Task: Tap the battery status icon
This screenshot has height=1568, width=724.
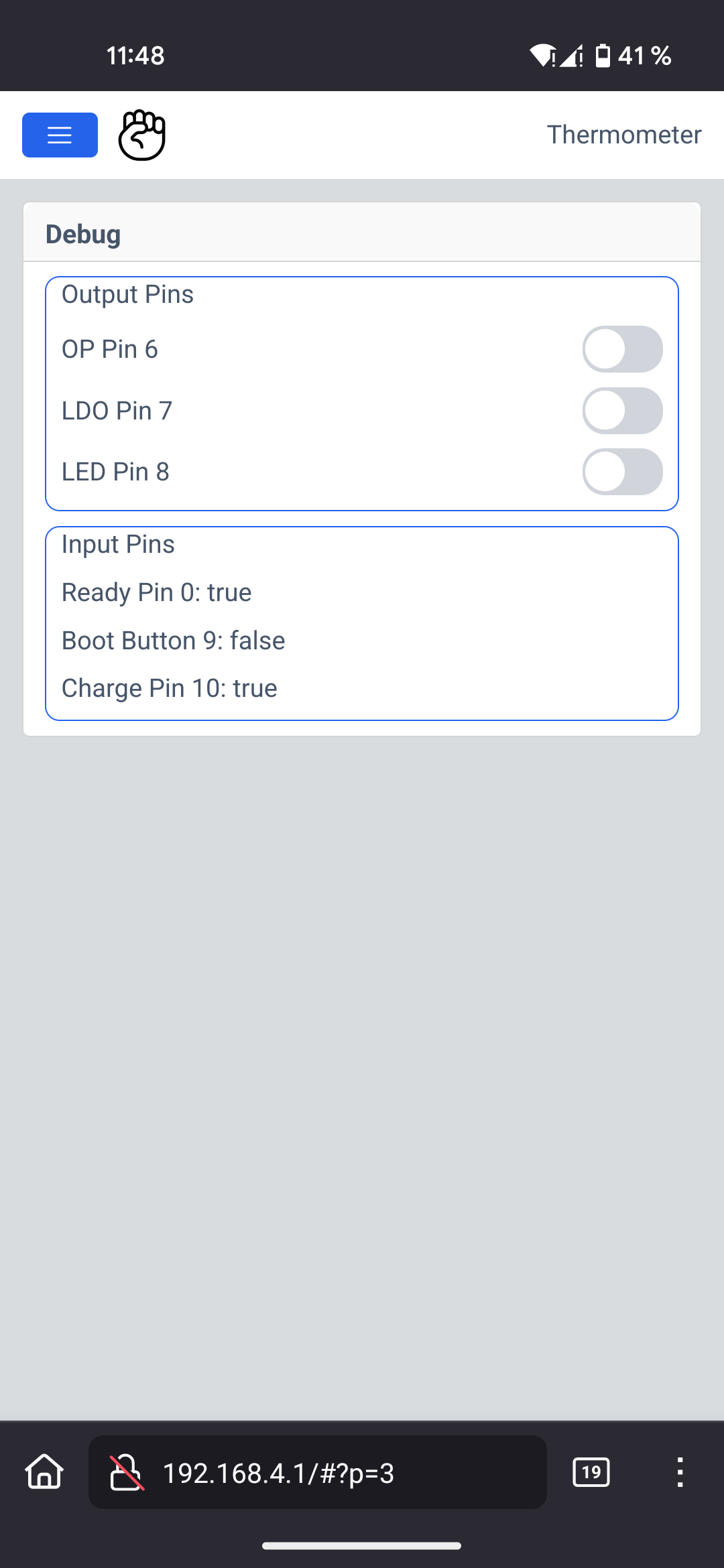Action: [x=603, y=56]
